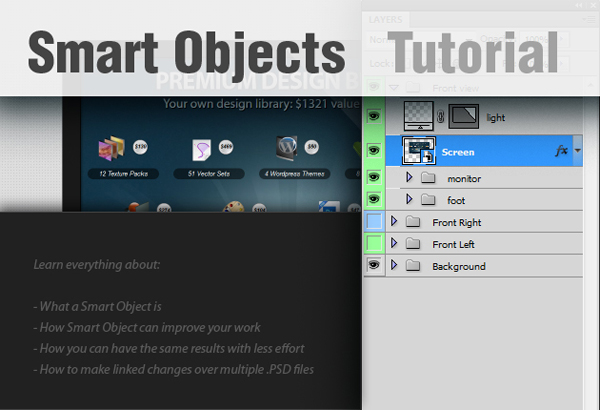Viewport: 600px width, 410px height.
Task: Hide the light layer via eye icon
Action: pos(374,116)
